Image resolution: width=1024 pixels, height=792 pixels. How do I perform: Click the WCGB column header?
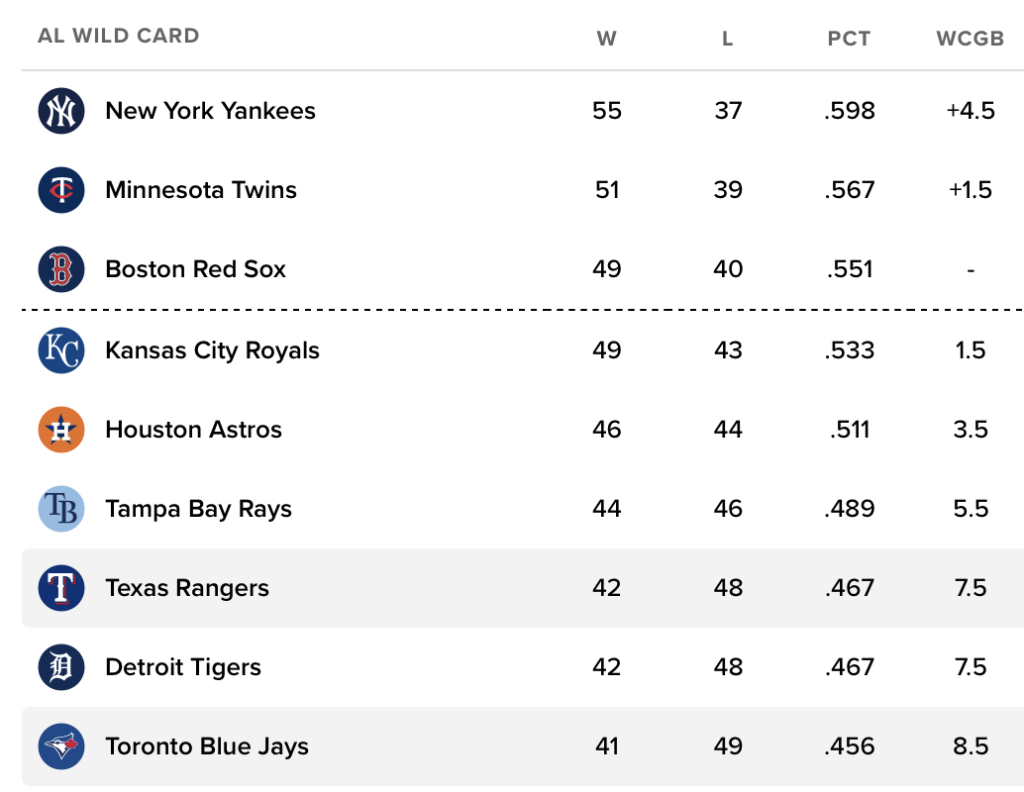969,39
